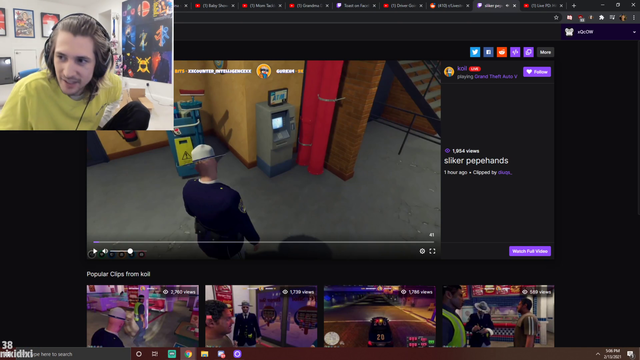Bookmark this page with the star icon
The width and height of the screenshot is (640, 360).
(556, 18)
